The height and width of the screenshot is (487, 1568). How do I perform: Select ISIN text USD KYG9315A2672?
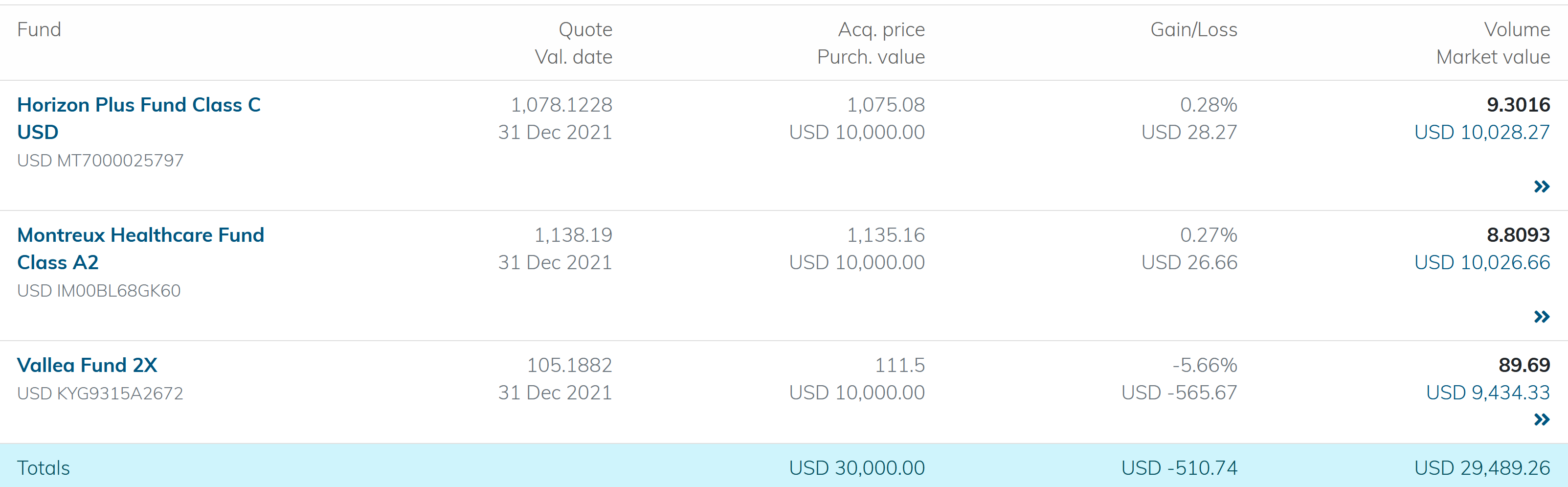(100, 393)
